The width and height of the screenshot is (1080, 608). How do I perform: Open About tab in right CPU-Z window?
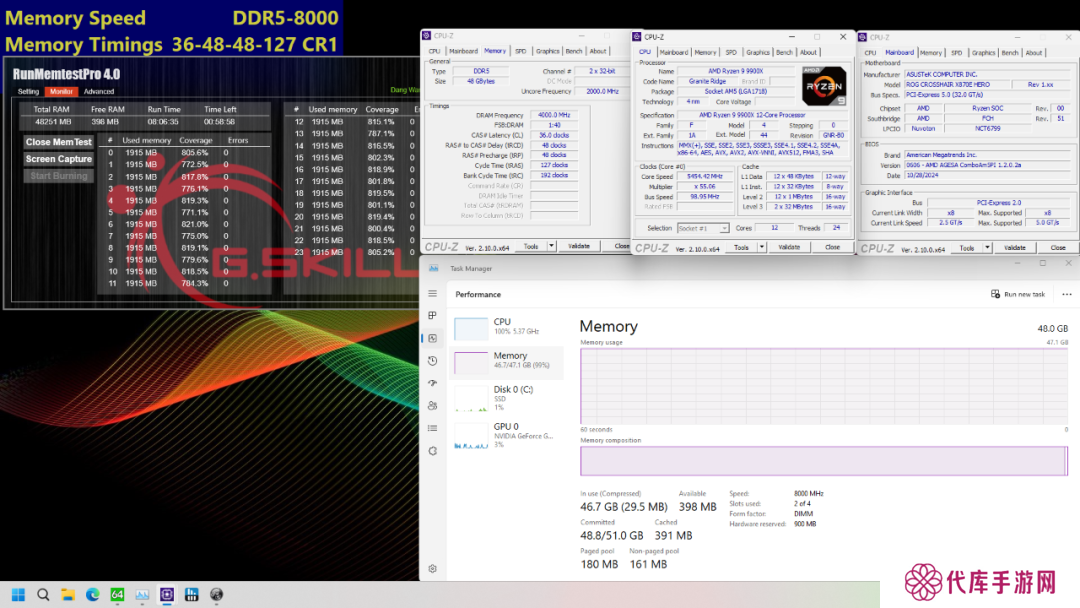point(1034,52)
